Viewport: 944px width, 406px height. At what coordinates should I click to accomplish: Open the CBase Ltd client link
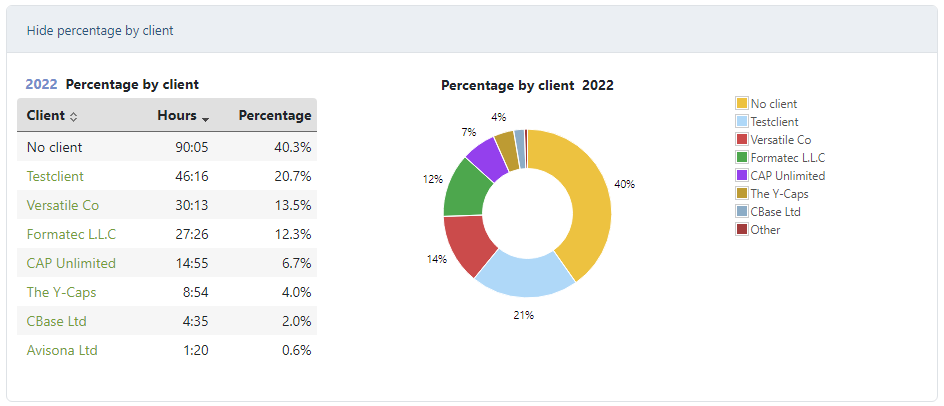point(59,321)
